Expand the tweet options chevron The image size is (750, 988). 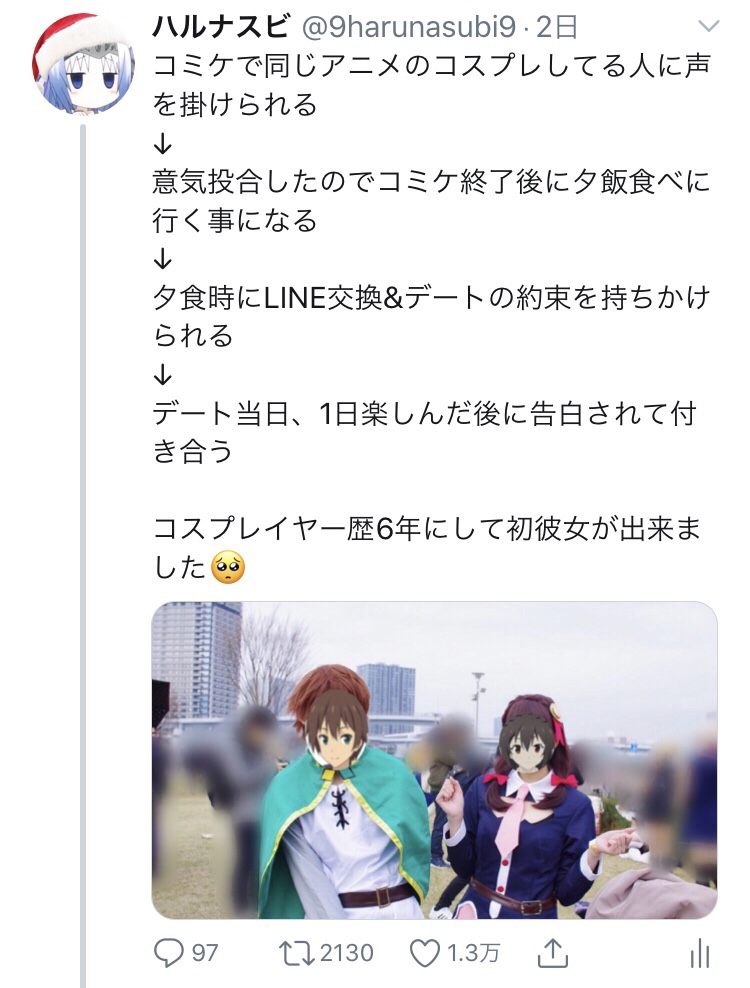click(709, 26)
